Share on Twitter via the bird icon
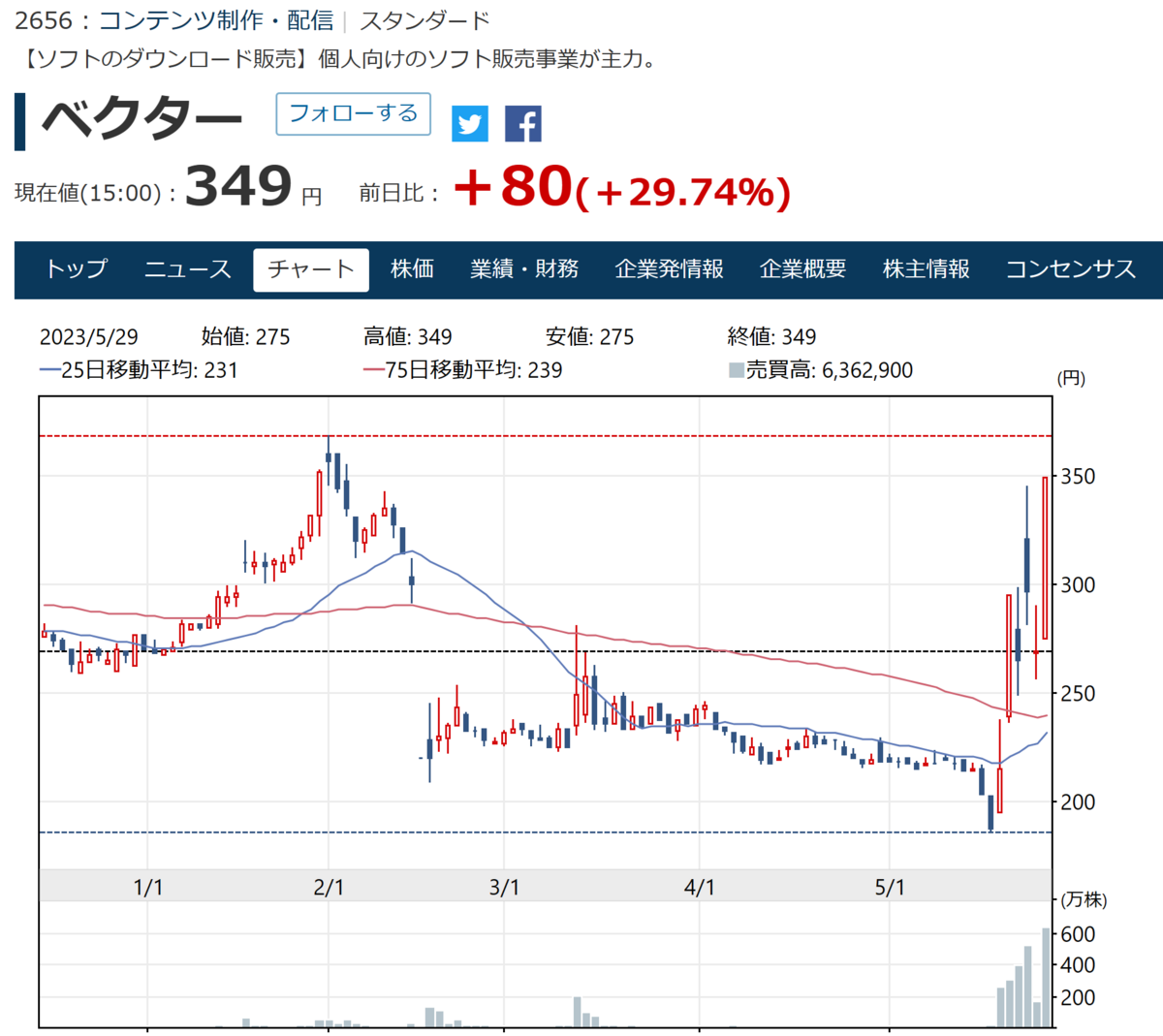Image resolution: width=1163 pixels, height=1036 pixels. (470, 124)
